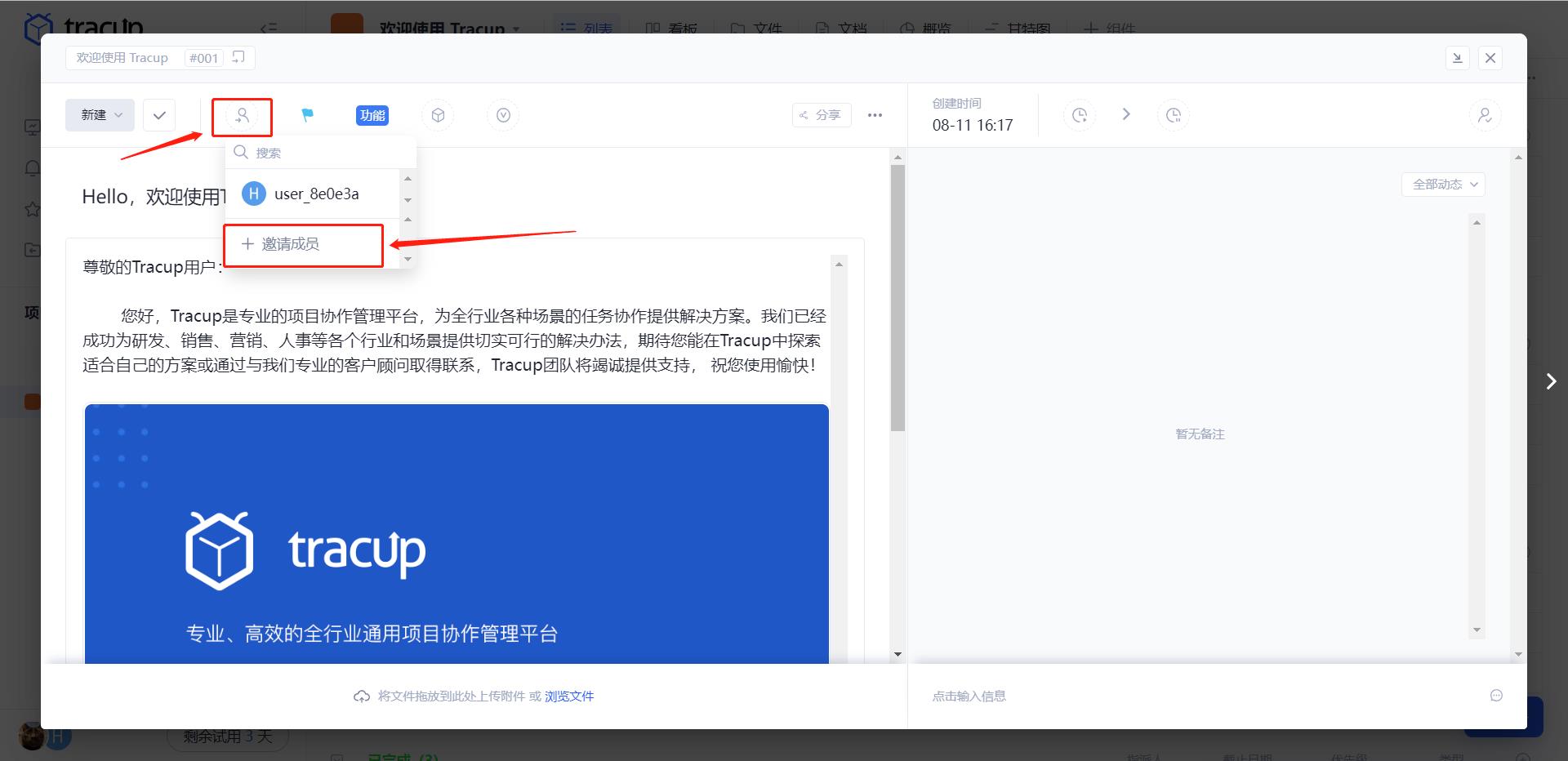Click the Tracup banner image

pos(457,534)
